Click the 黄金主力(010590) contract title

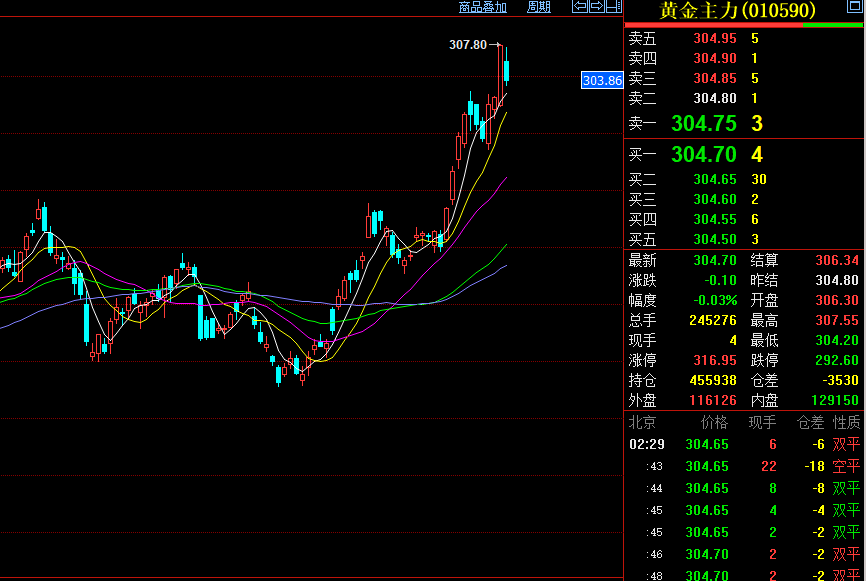click(x=737, y=10)
